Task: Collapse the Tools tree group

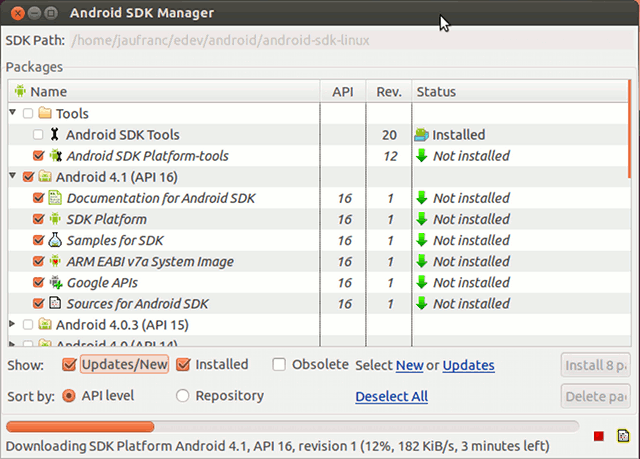Action: [x=13, y=112]
